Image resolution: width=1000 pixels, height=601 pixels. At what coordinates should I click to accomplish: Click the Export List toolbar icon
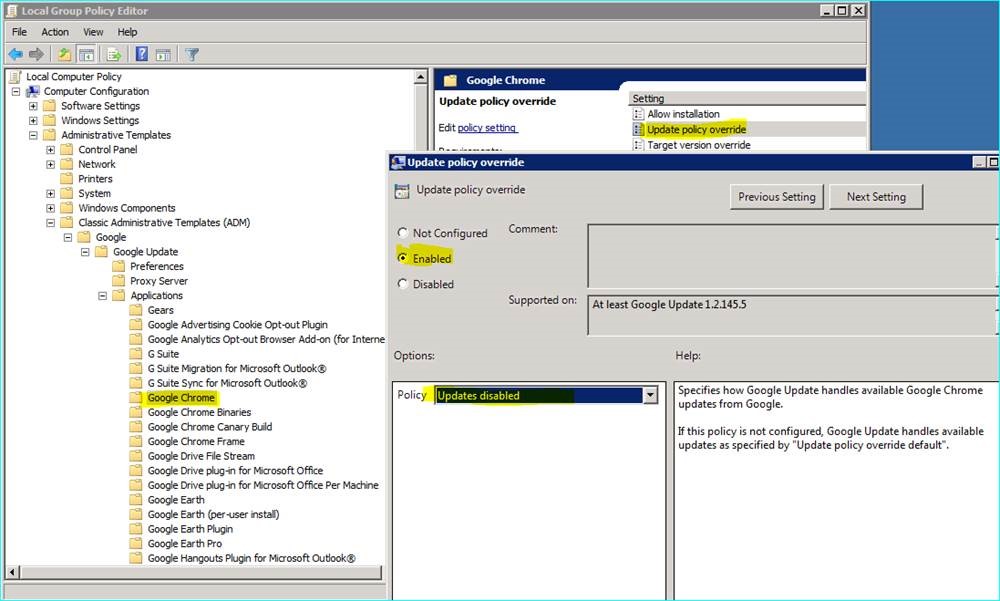114,55
